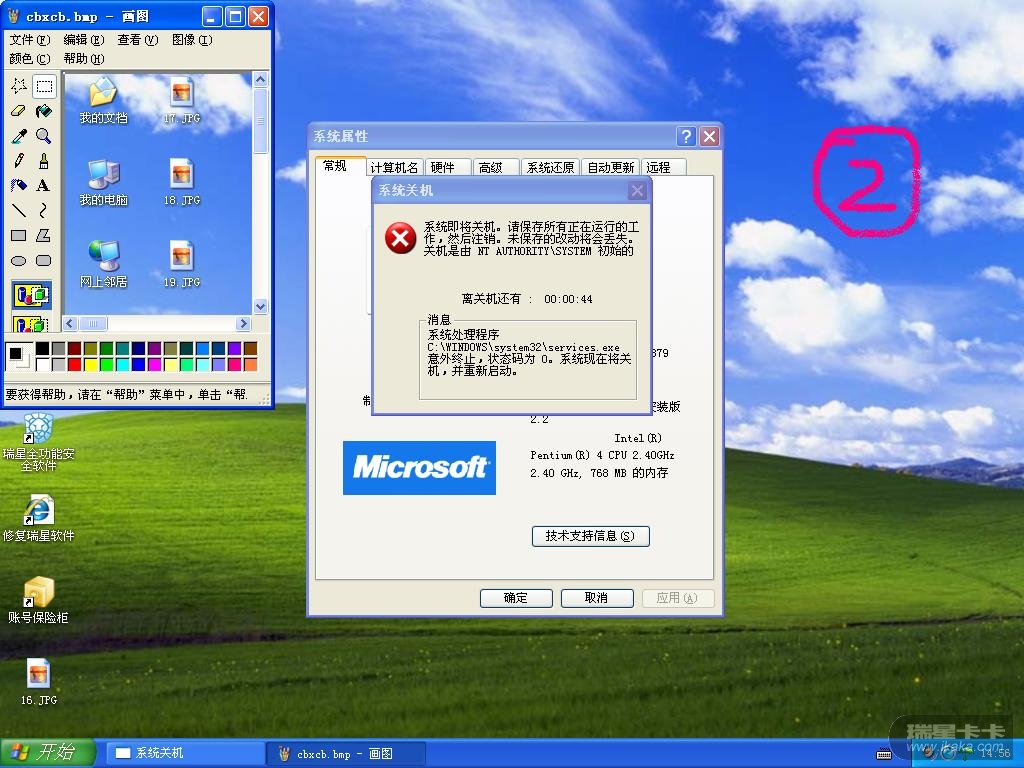Viewport: 1024px width, 768px height.
Task: Enable transparent selection mode in Paint toolbox
Action: 31,323
